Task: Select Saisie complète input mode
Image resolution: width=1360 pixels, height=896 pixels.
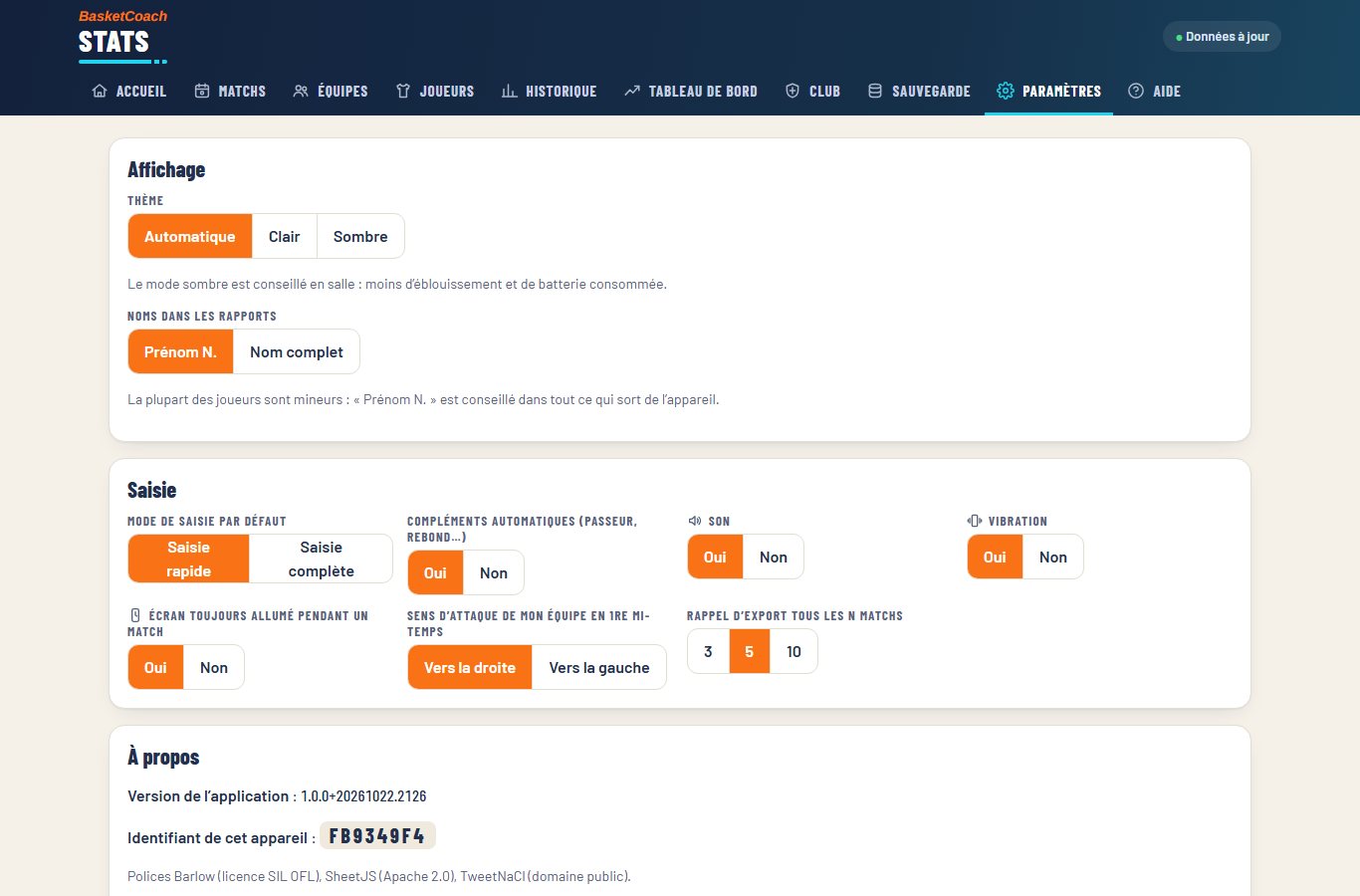Action: tap(321, 559)
